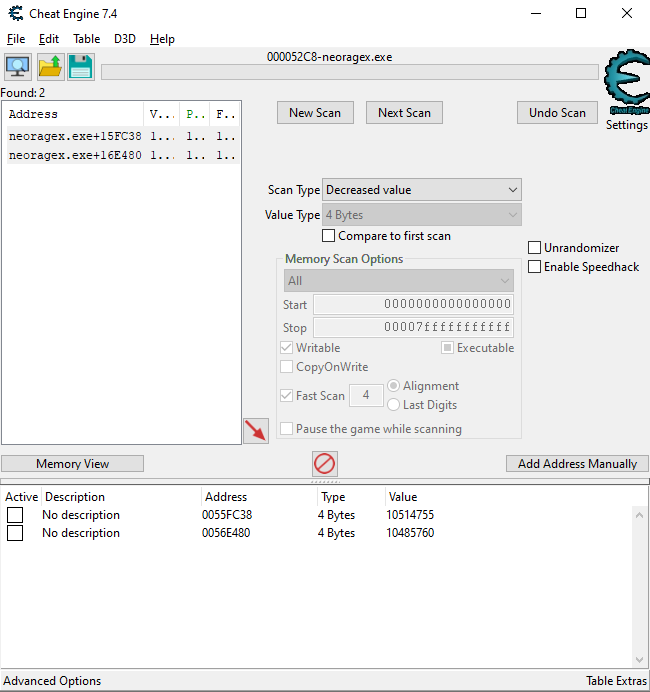Expand the Scan Type dropdown
This screenshot has width=650, height=692.
(422, 190)
